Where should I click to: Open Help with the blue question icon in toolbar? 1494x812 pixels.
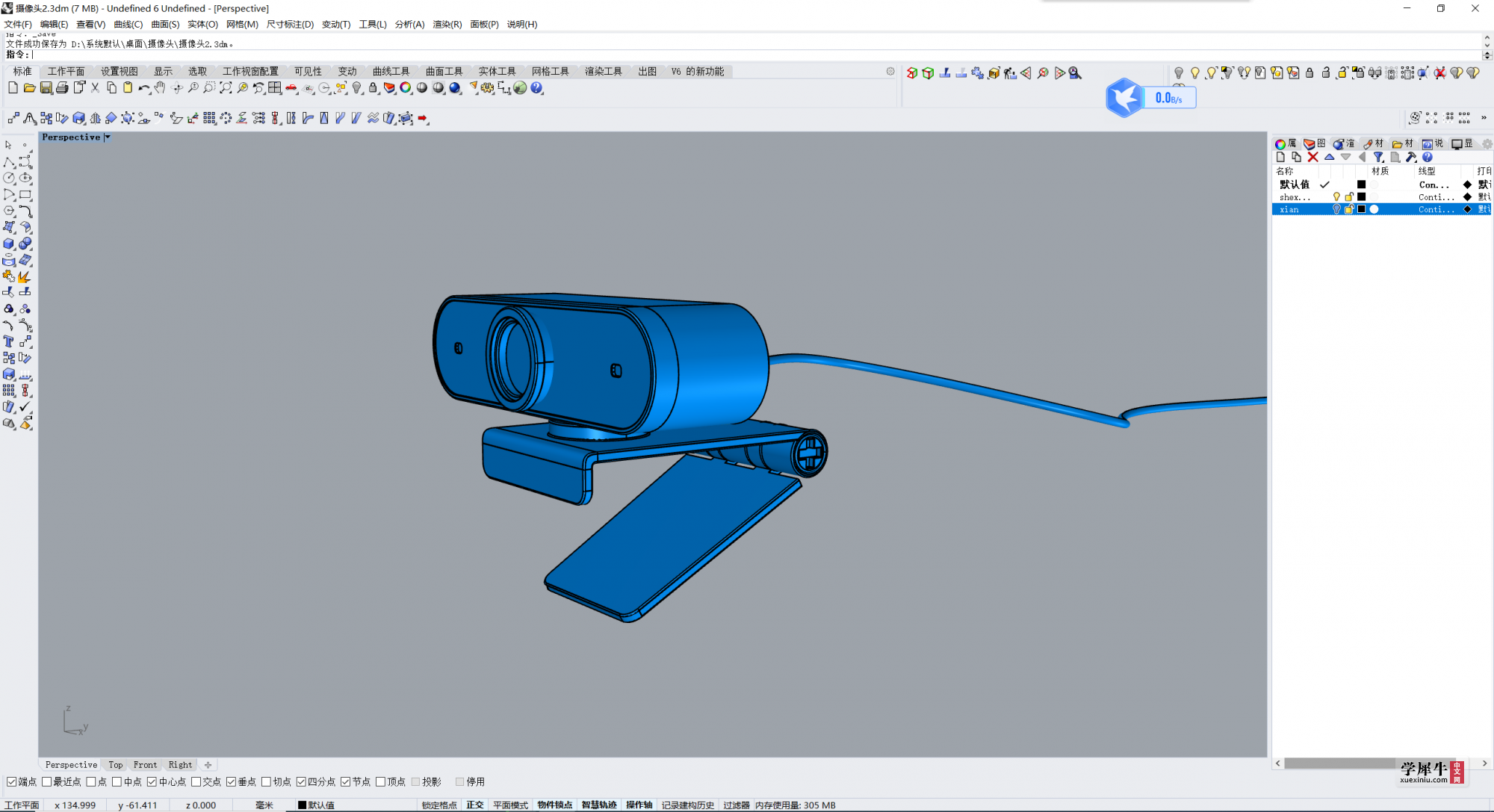point(536,88)
